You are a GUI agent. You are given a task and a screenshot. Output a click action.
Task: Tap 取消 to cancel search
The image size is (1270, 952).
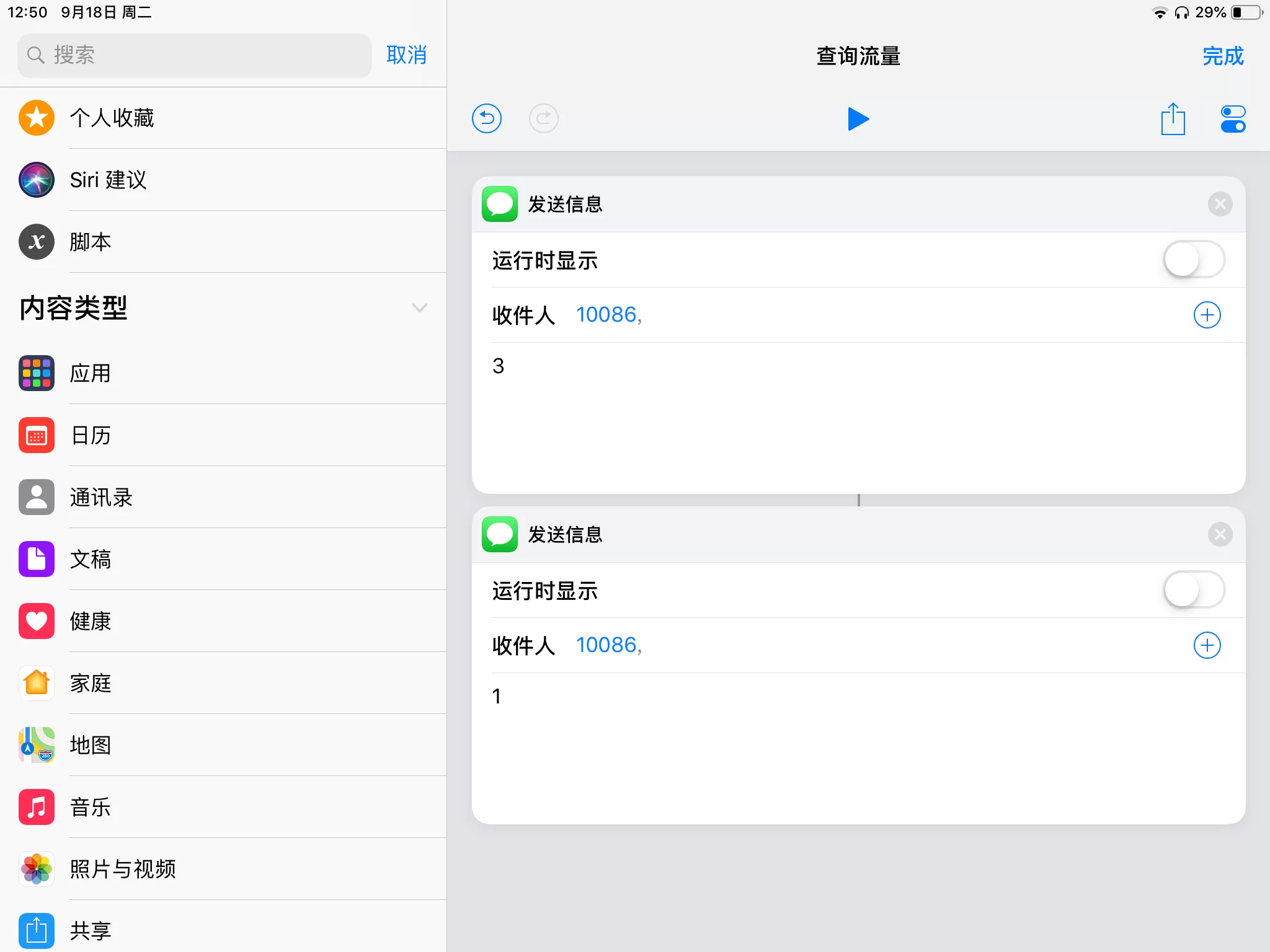[406, 55]
